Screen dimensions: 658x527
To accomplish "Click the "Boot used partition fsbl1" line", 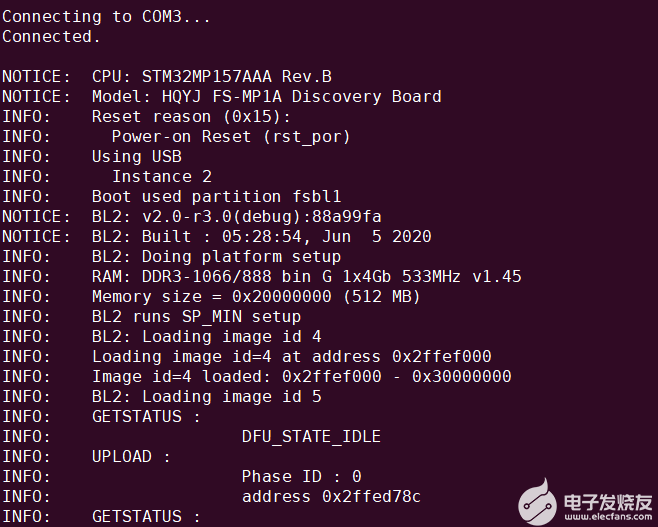I will point(216,196).
